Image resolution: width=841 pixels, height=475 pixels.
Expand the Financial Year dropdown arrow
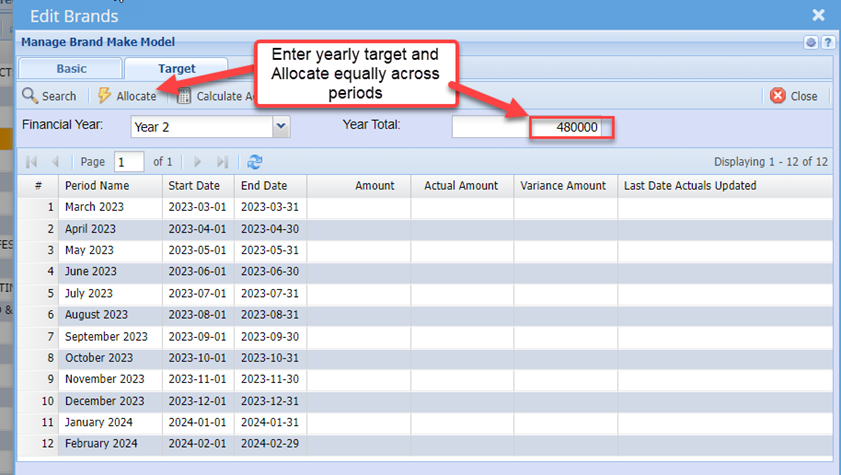tap(281, 127)
